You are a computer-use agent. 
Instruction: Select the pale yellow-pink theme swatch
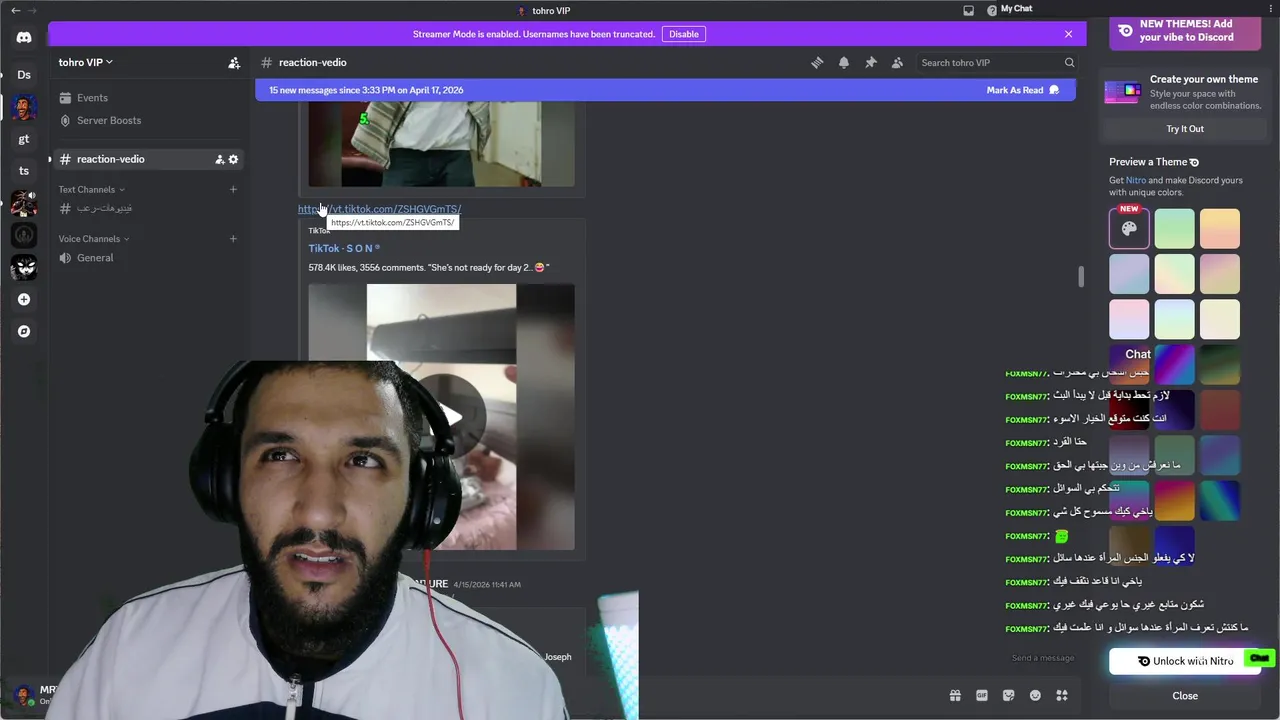[x=1174, y=274]
